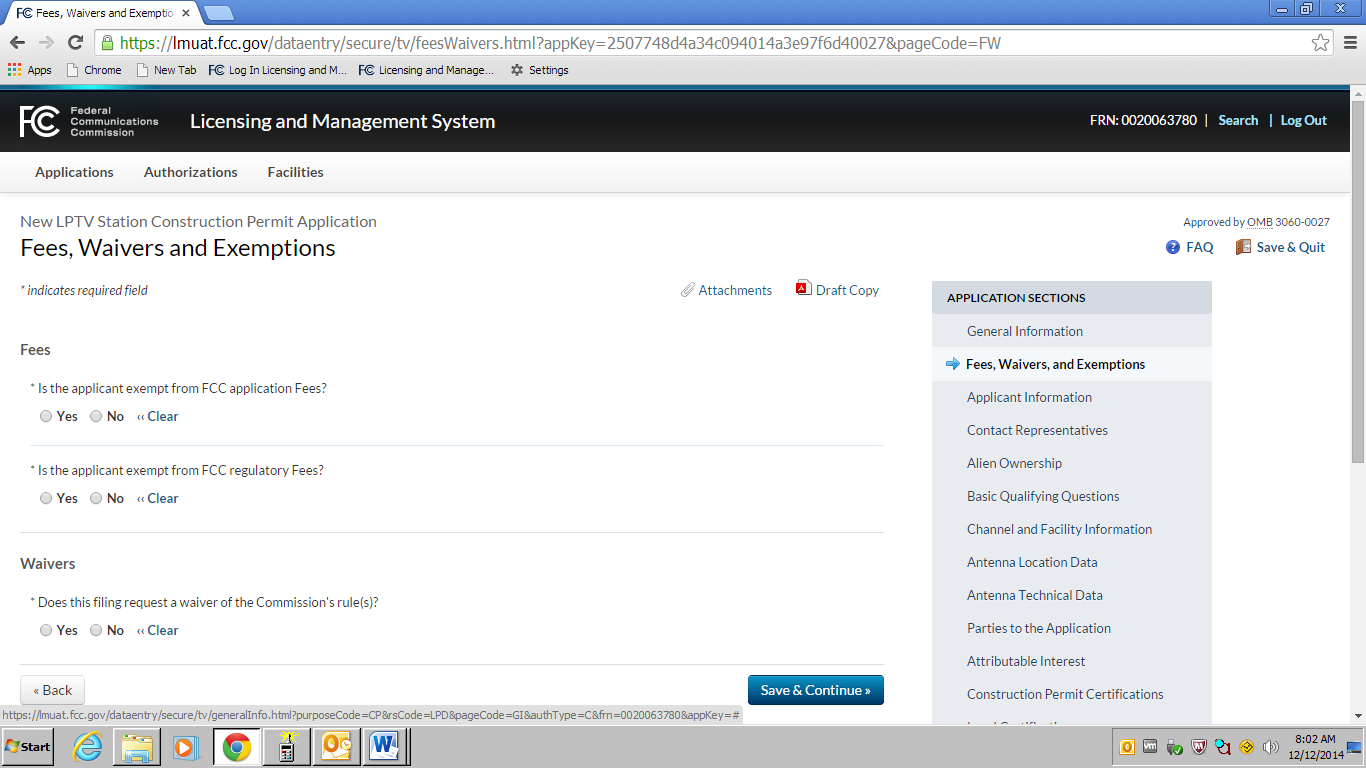This screenshot has width=1366, height=768.
Task: Open Windows Media Player from taskbar
Action: pos(186,747)
